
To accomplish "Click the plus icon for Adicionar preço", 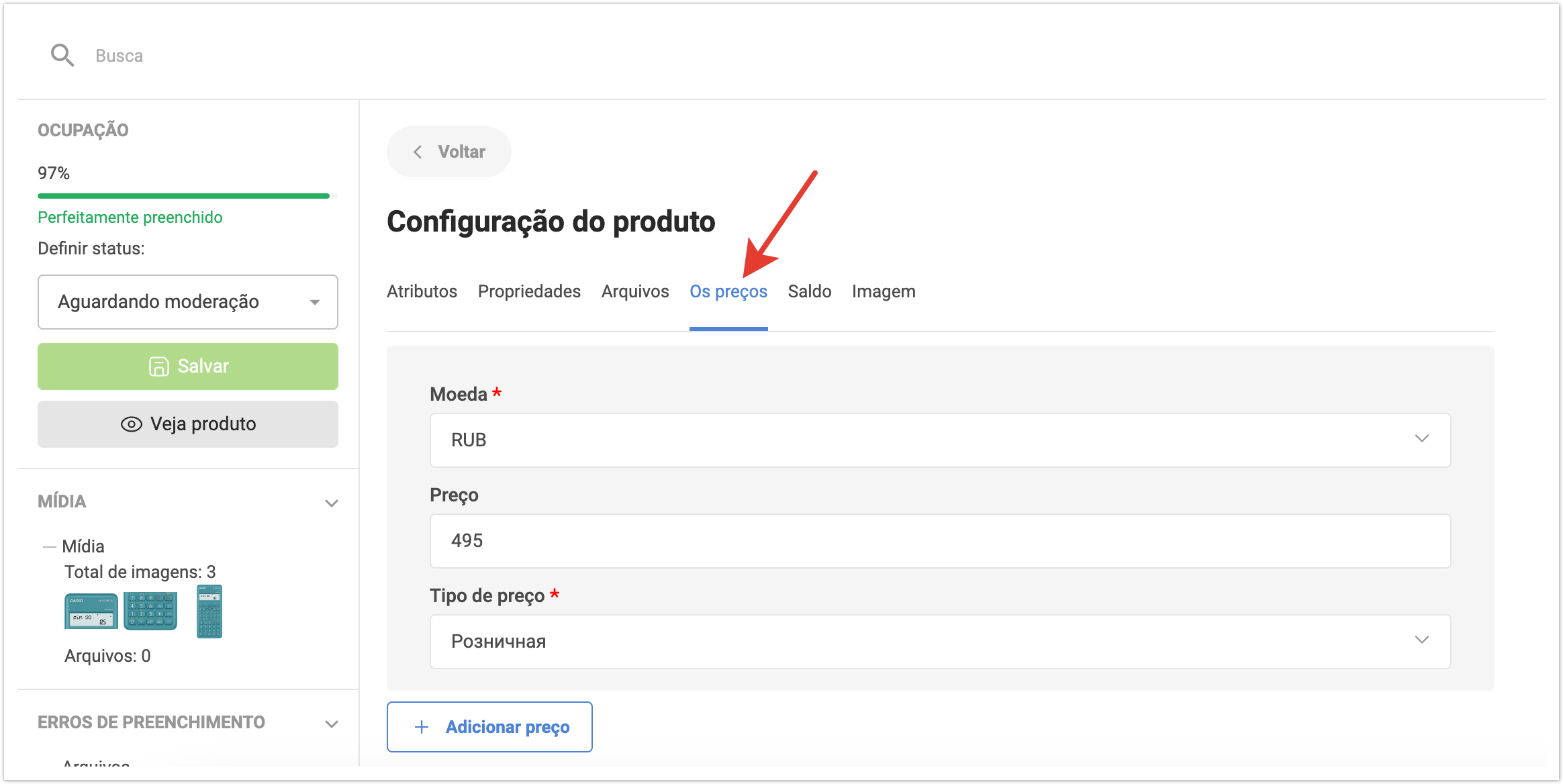I will pyautogui.click(x=422, y=727).
